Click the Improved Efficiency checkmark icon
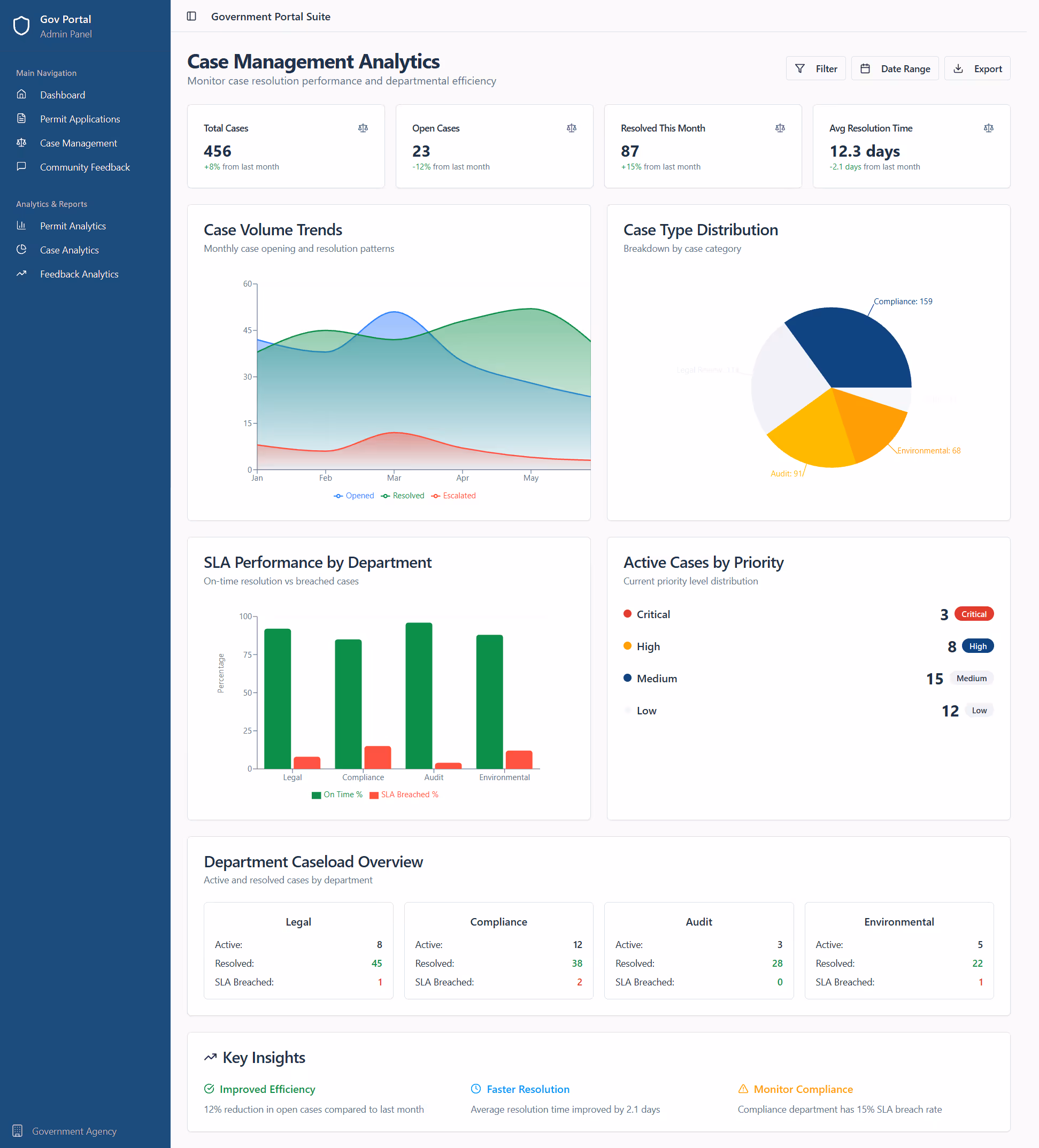1039x1148 pixels. point(209,1089)
